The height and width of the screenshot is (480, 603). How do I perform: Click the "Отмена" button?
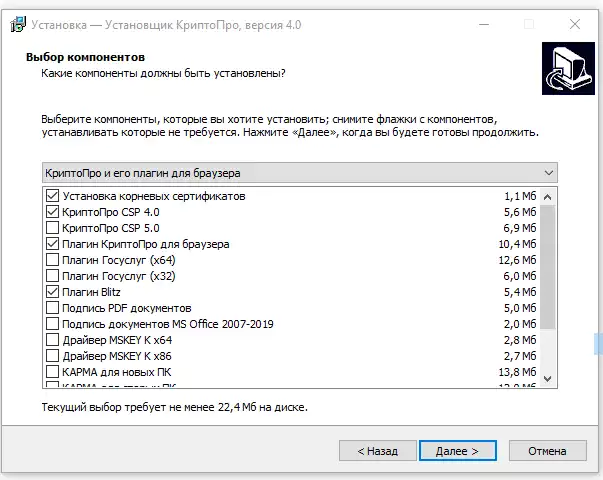tap(548, 450)
